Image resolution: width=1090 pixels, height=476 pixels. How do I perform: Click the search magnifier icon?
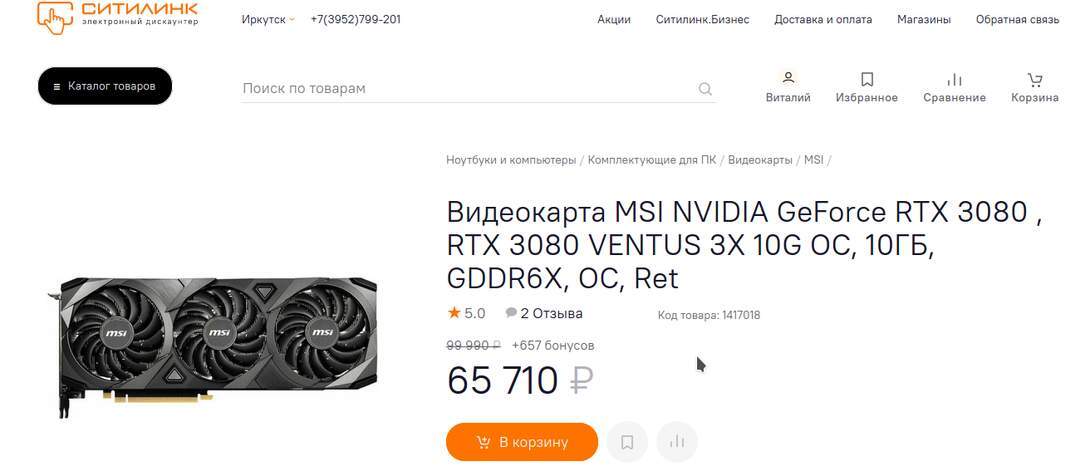click(x=705, y=89)
